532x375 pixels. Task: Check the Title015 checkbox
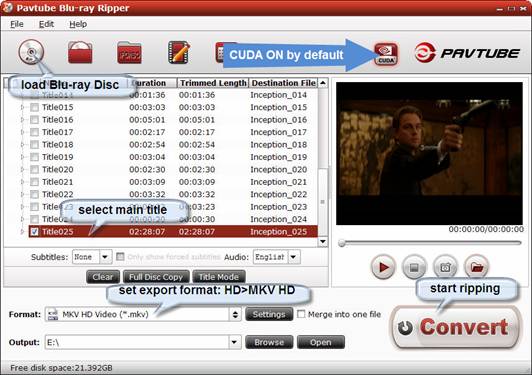34,107
